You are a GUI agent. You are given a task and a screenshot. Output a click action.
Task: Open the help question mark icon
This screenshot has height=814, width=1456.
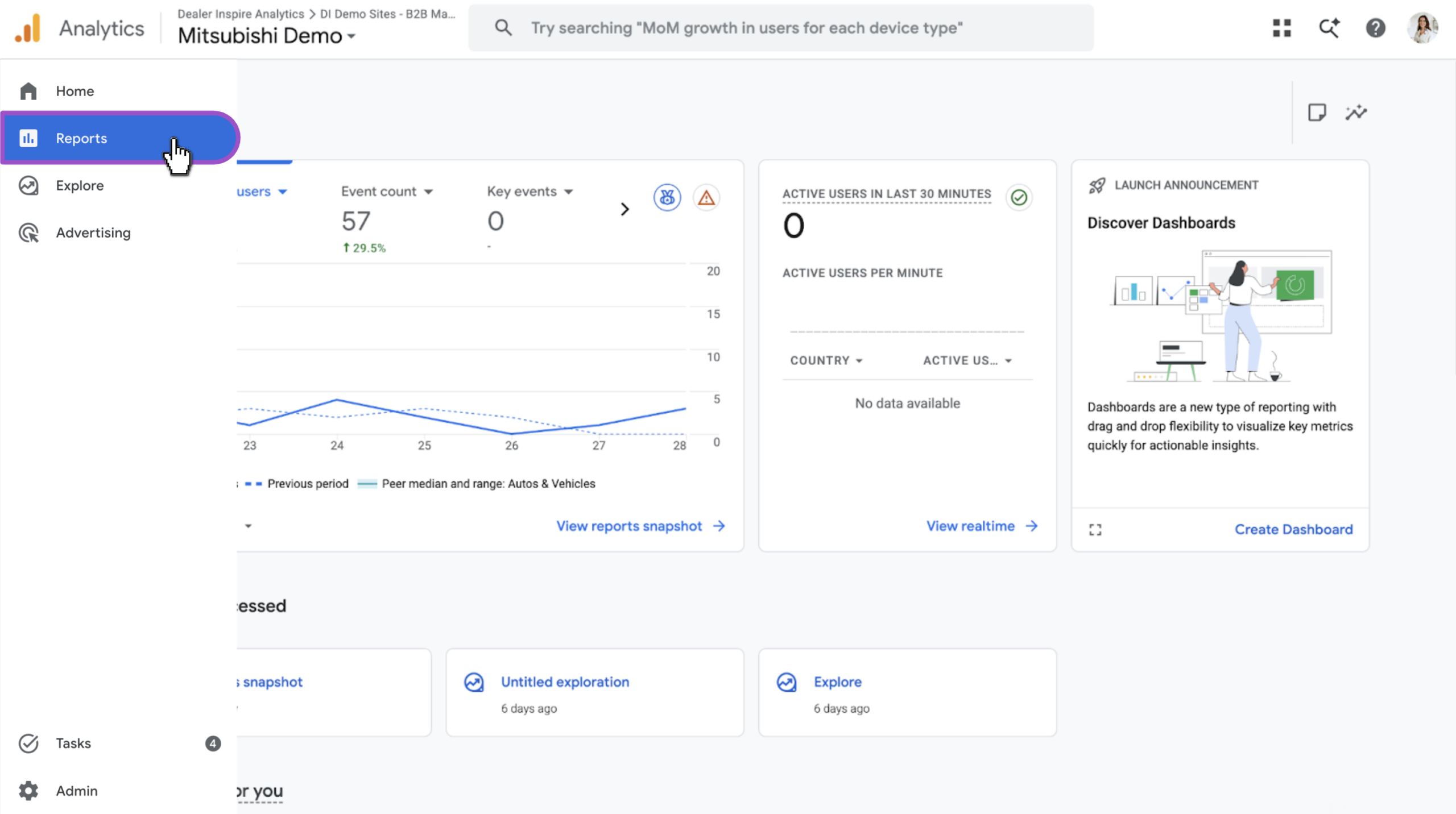coord(1375,28)
